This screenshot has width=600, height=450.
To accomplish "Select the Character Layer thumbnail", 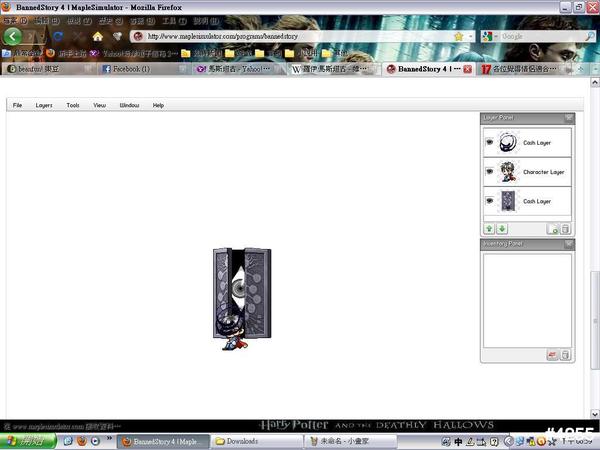I will click(508, 172).
